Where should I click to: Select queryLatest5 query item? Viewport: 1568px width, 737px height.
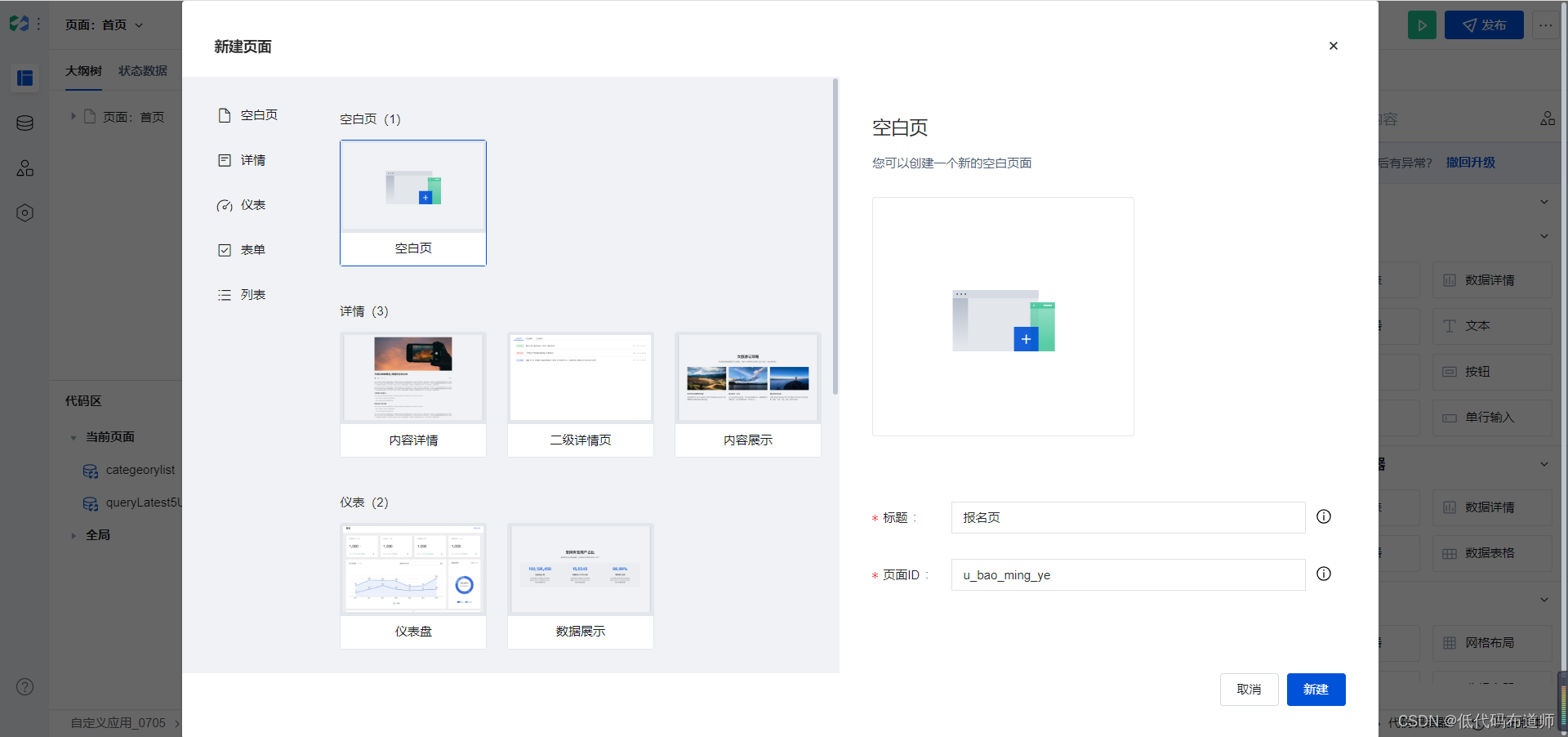[132, 502]
